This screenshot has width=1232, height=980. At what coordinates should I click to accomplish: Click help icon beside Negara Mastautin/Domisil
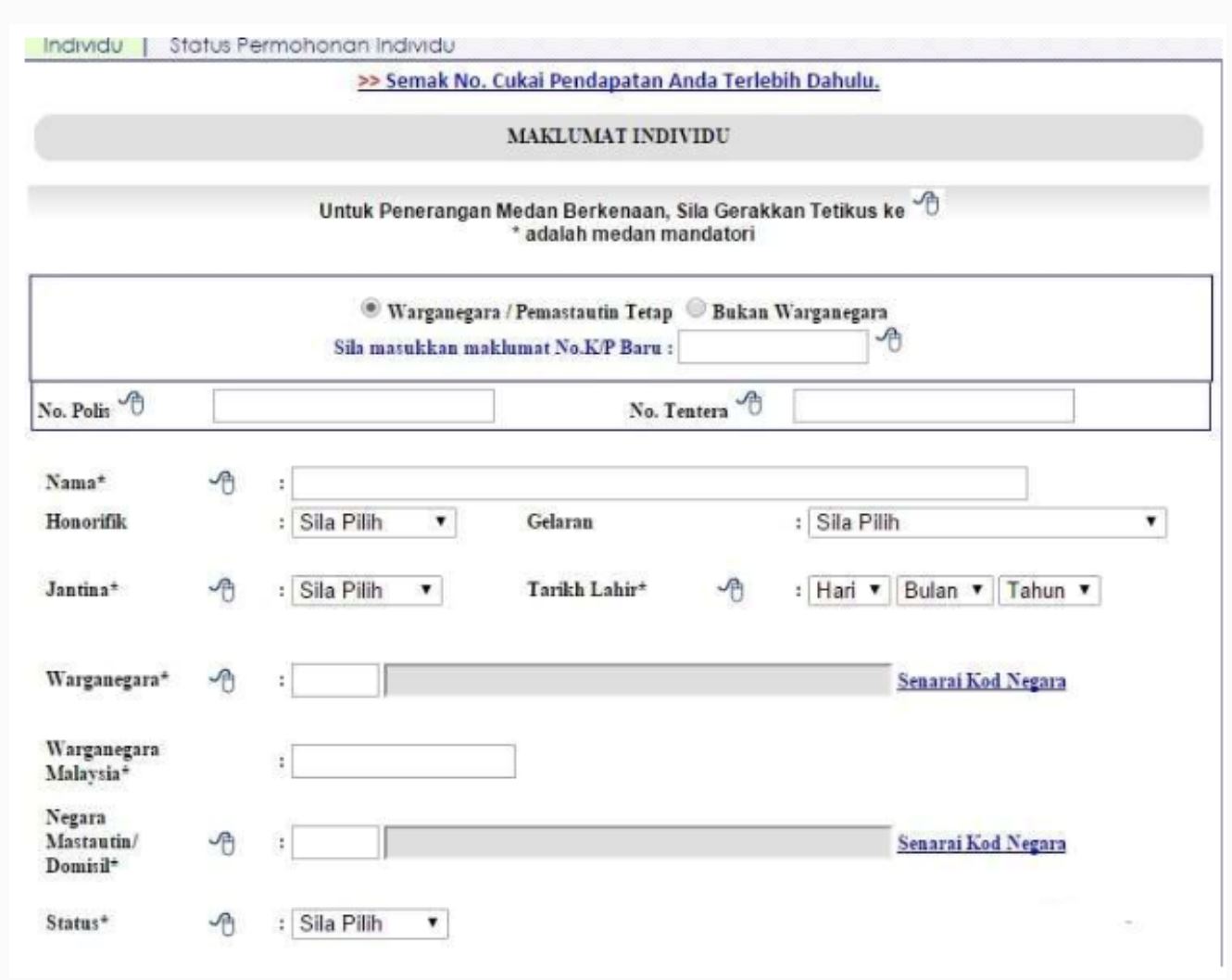pyautogui.click(x=222, y=843)
